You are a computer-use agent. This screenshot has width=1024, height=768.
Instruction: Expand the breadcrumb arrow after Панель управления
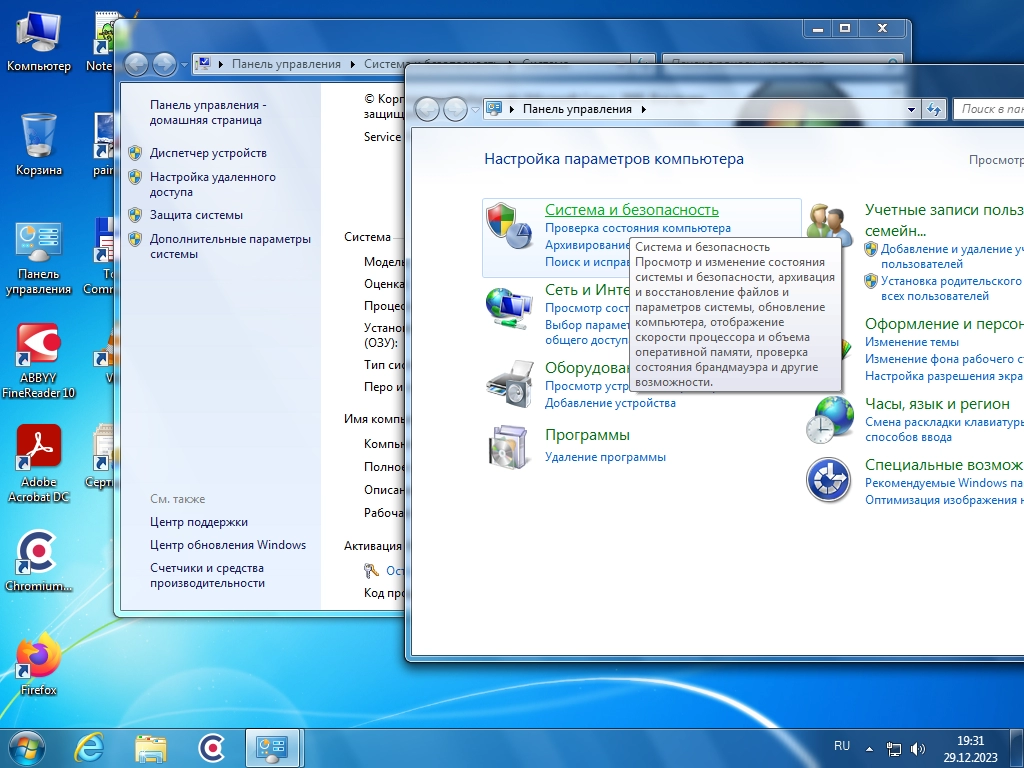644,109
